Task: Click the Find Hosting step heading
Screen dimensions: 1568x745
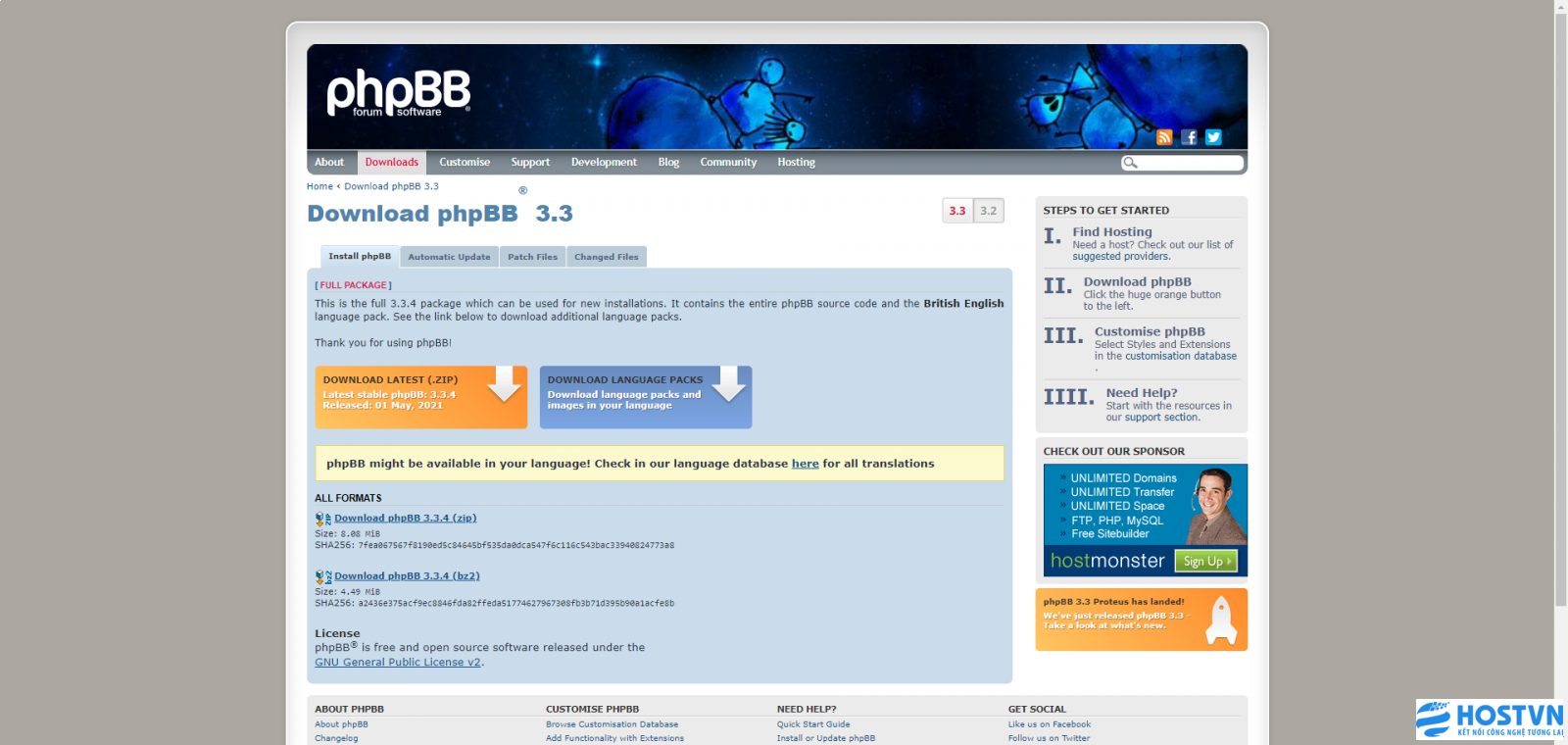Action: [x=1112, y=232]
